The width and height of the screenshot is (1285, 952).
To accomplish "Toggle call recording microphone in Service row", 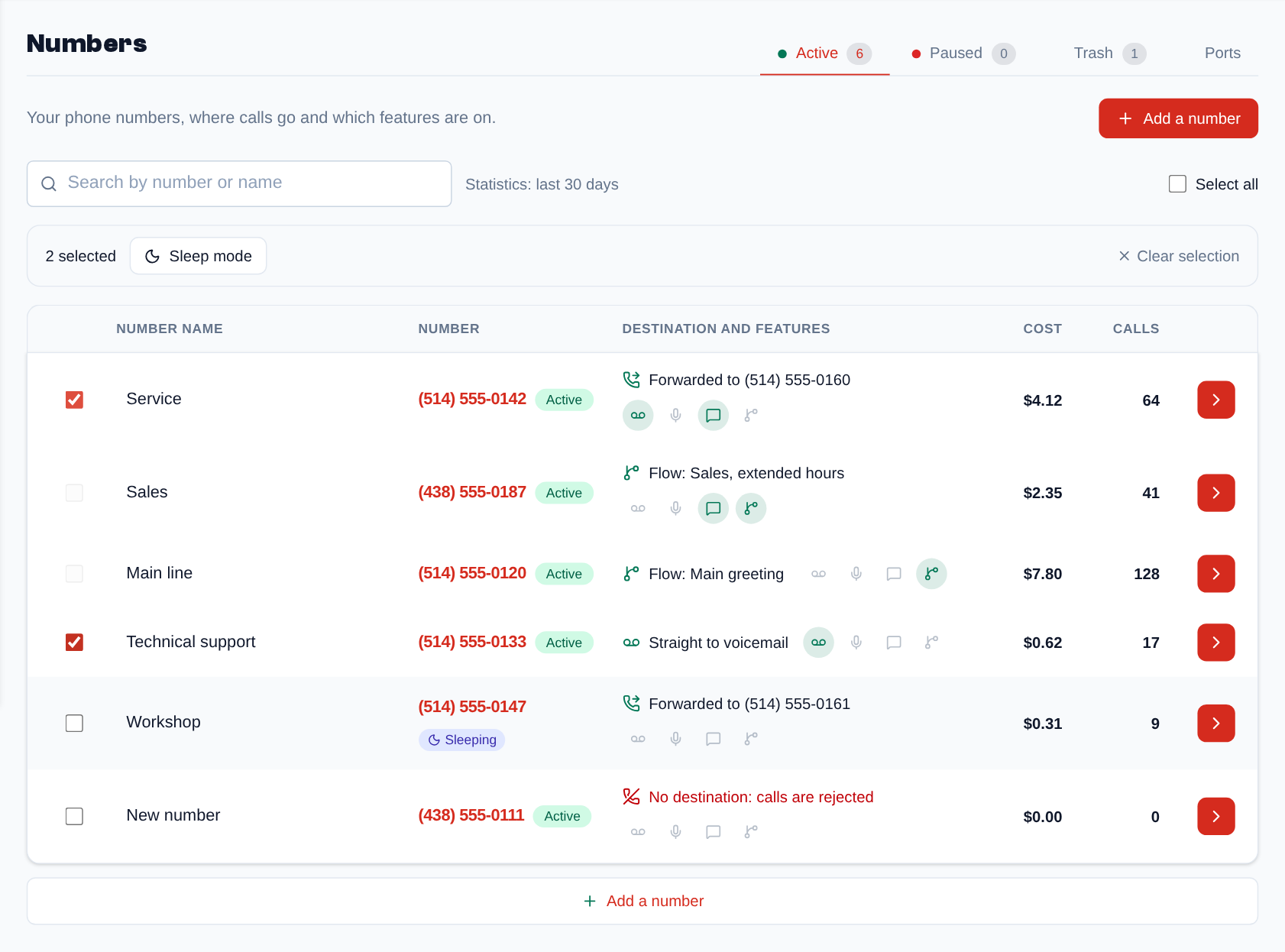I will coord(675,416).
